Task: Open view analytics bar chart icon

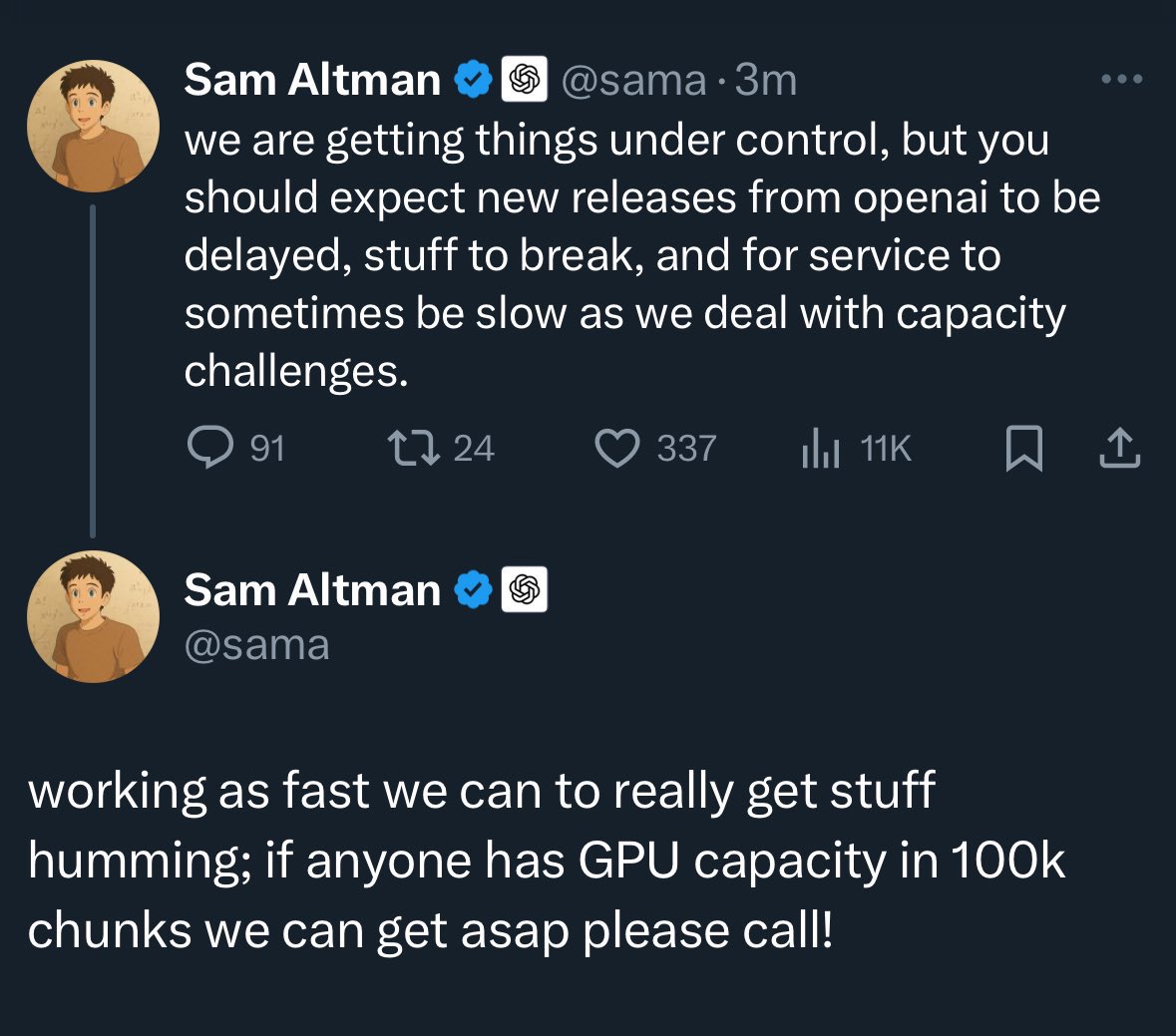Action: pyautogui.click(x=821, y=448)
